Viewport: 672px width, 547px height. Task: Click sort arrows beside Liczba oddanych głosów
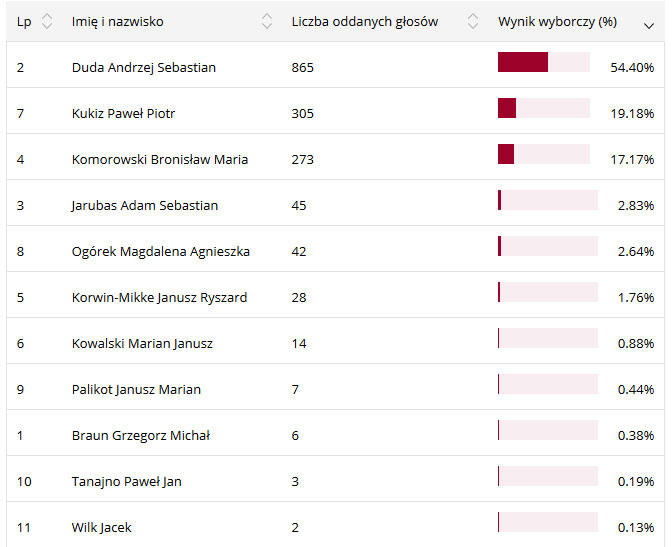tap(472, 22)
